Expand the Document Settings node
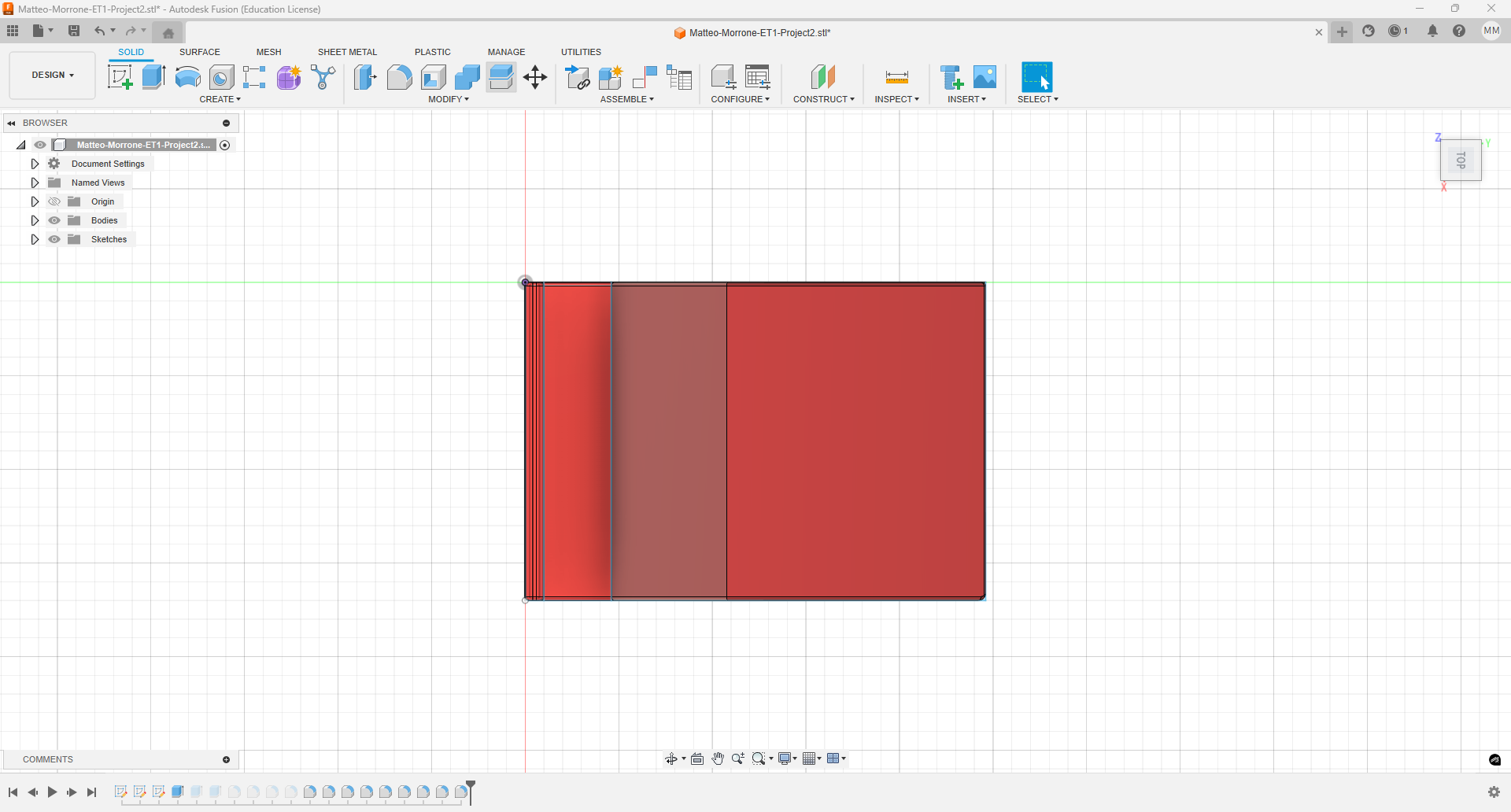The image size is (1511, 812). 35,164
